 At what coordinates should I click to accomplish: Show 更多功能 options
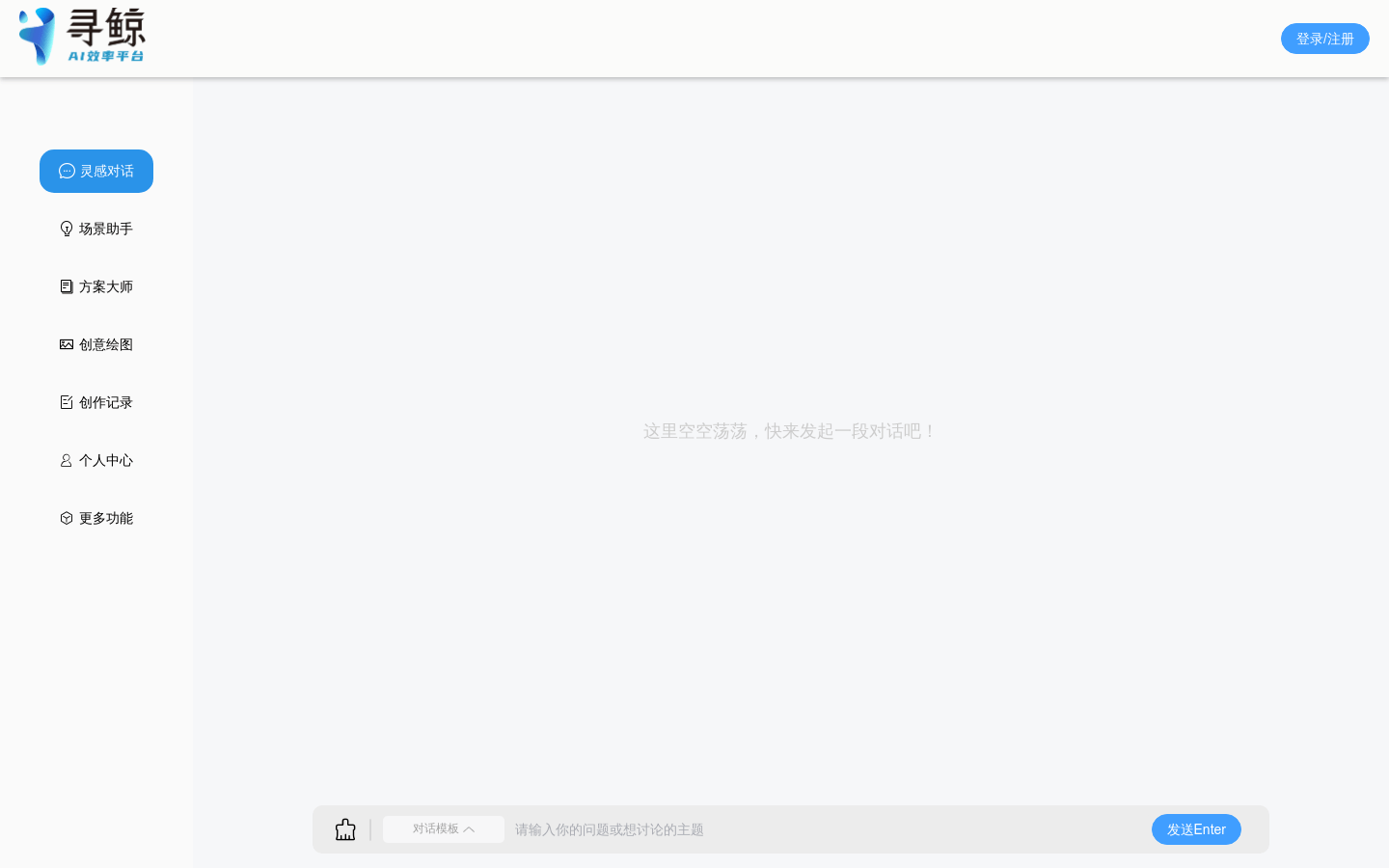click(x=106, y=518)
